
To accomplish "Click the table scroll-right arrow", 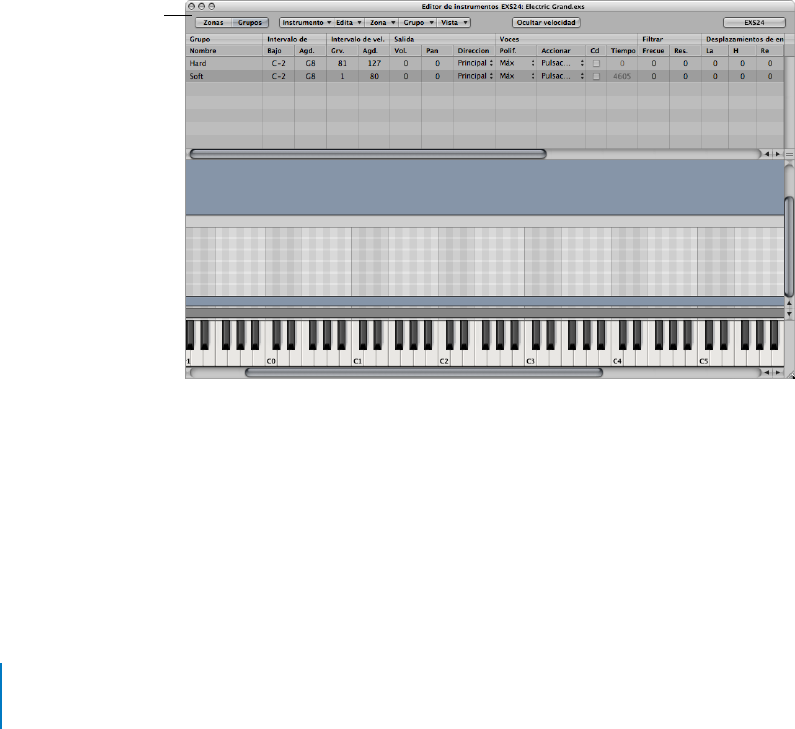I will point(778,154).
